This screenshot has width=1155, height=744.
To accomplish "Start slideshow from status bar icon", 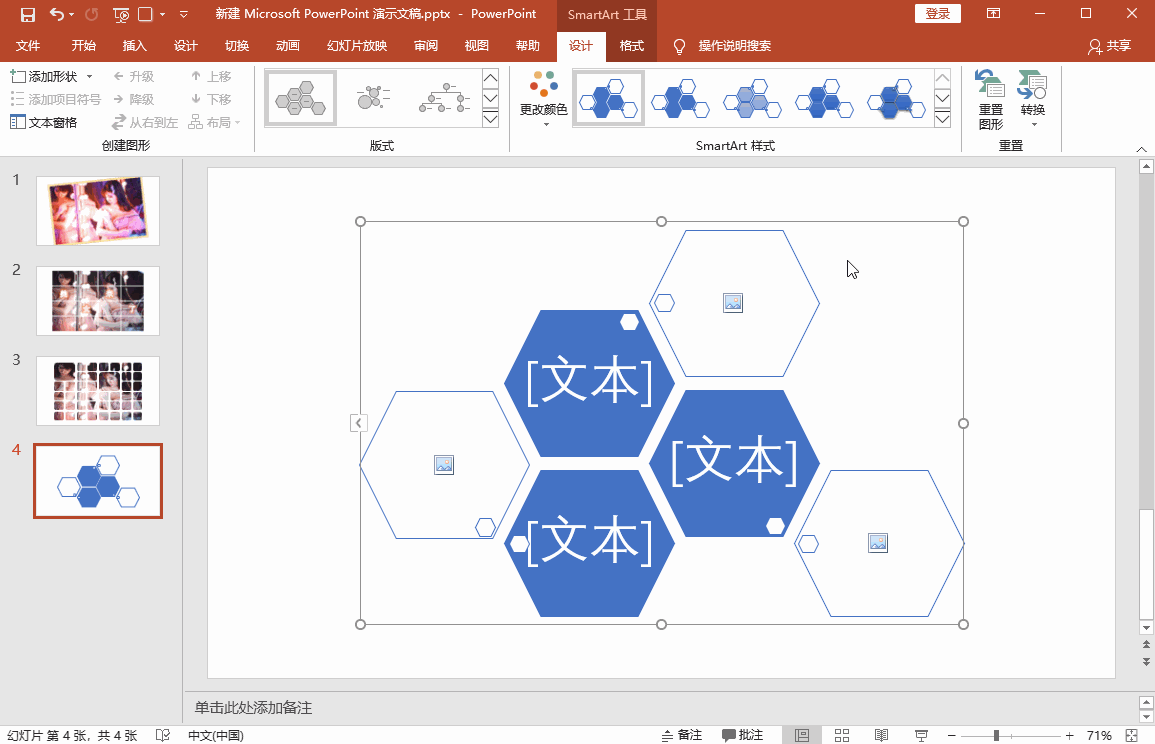I will 918,735.
